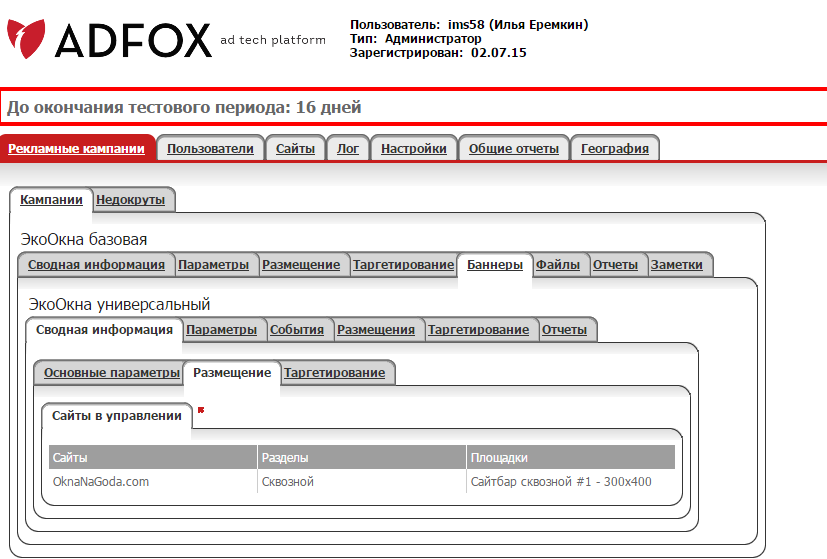Screen dimensions: 827x559
Task: Click the ADFOX shield logo icon
Action: point(25,38)
